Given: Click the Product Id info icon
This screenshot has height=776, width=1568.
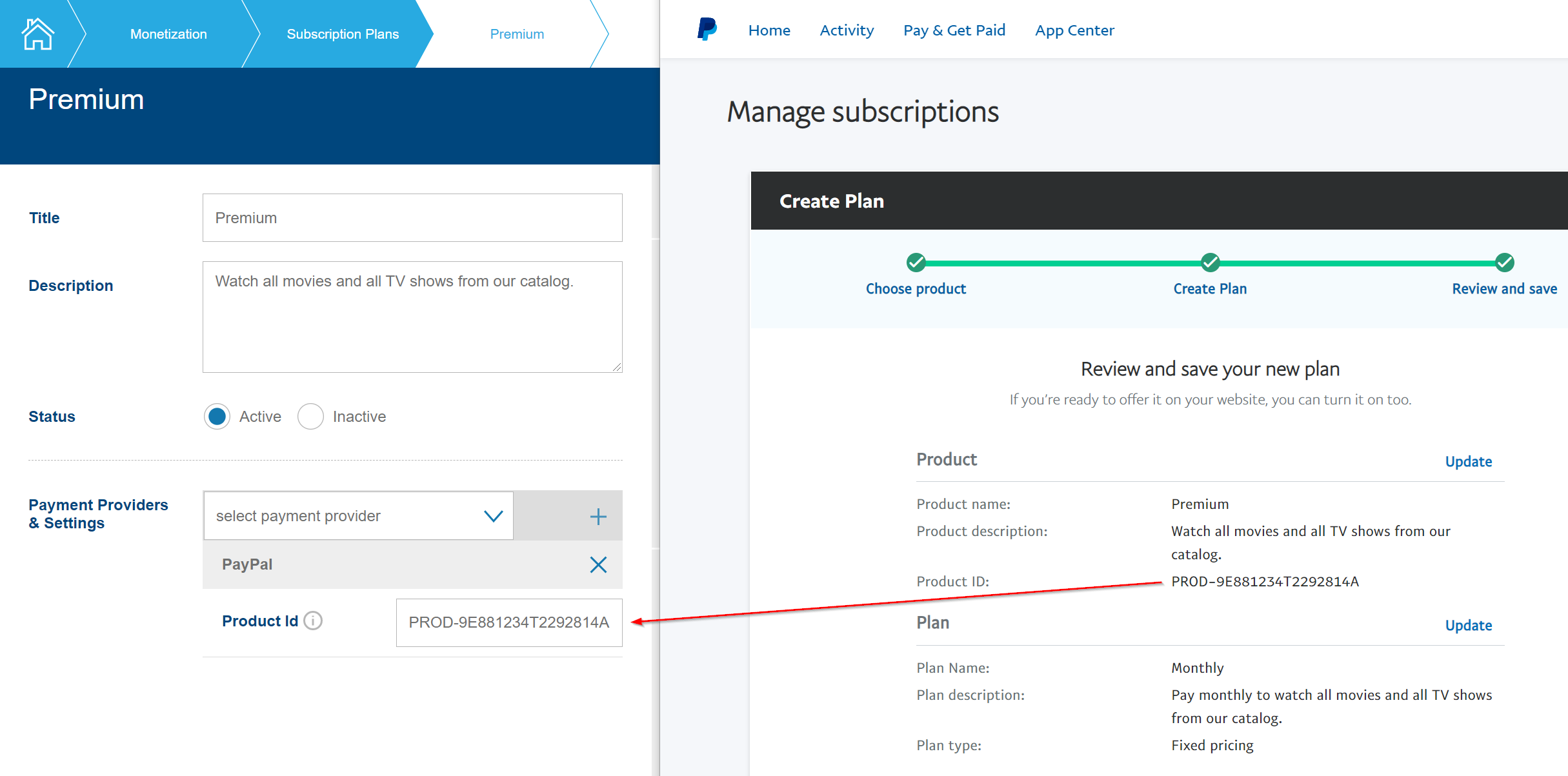Looking at the screenshot, I should [x=313, y=621].
